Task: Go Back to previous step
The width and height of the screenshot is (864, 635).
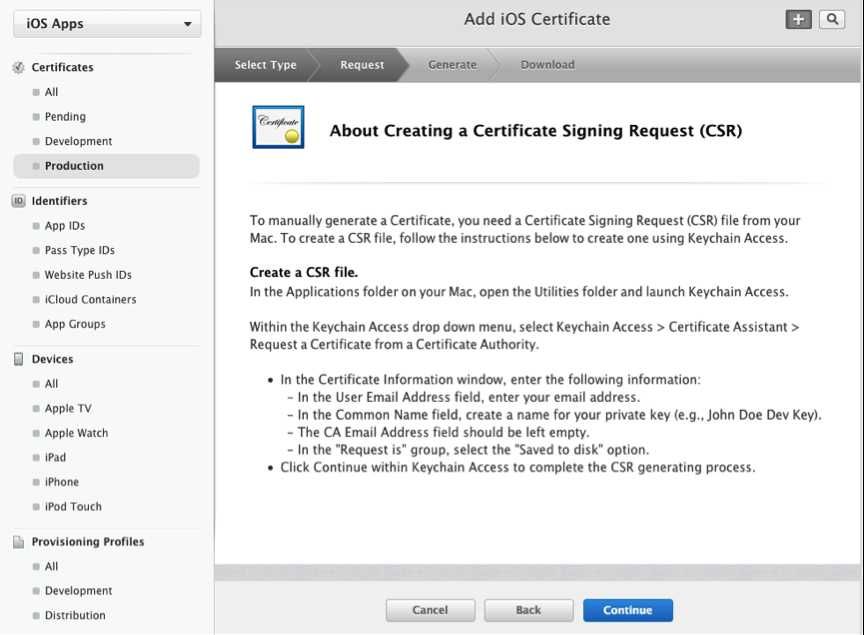Action: pos(528,610)
